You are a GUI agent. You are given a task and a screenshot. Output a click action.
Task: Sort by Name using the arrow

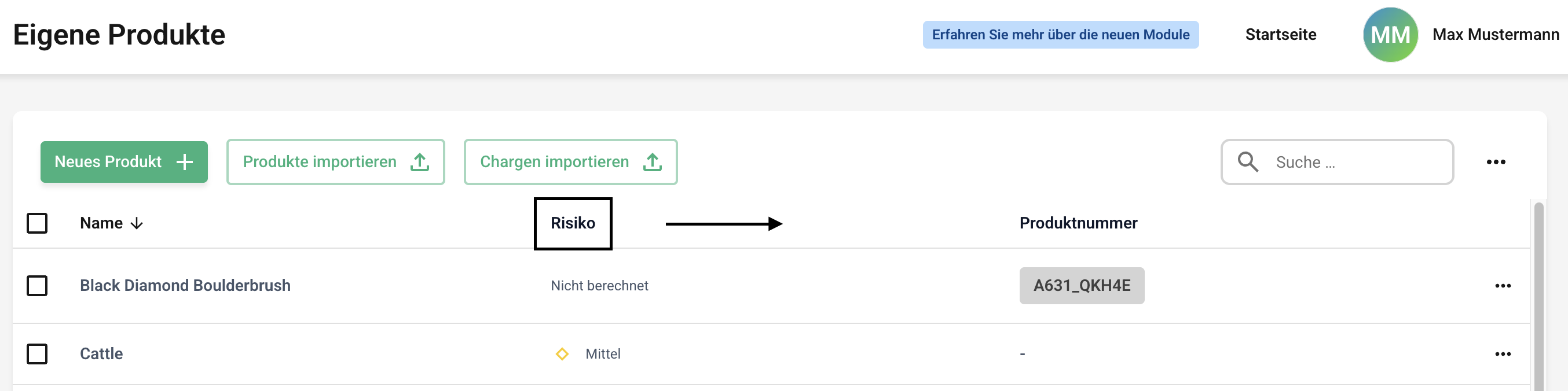pyautogui.click(x=137, y=223)
